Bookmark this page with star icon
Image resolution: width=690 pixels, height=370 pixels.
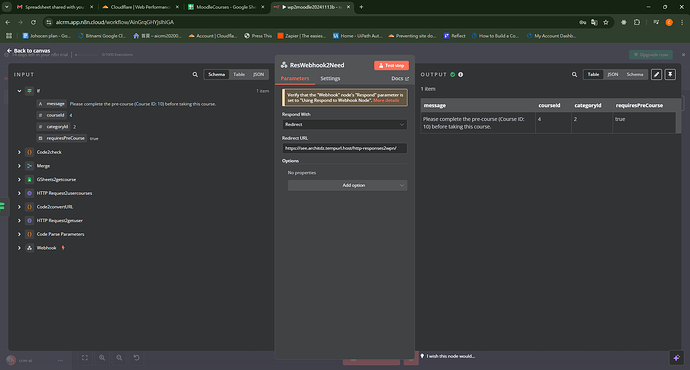[x=606, y=22]
